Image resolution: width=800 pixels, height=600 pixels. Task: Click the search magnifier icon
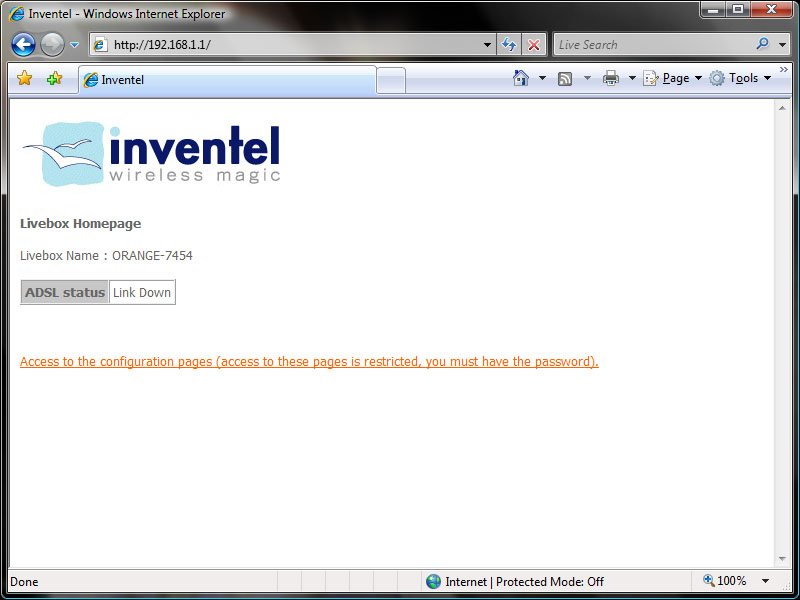click(763, 44)
